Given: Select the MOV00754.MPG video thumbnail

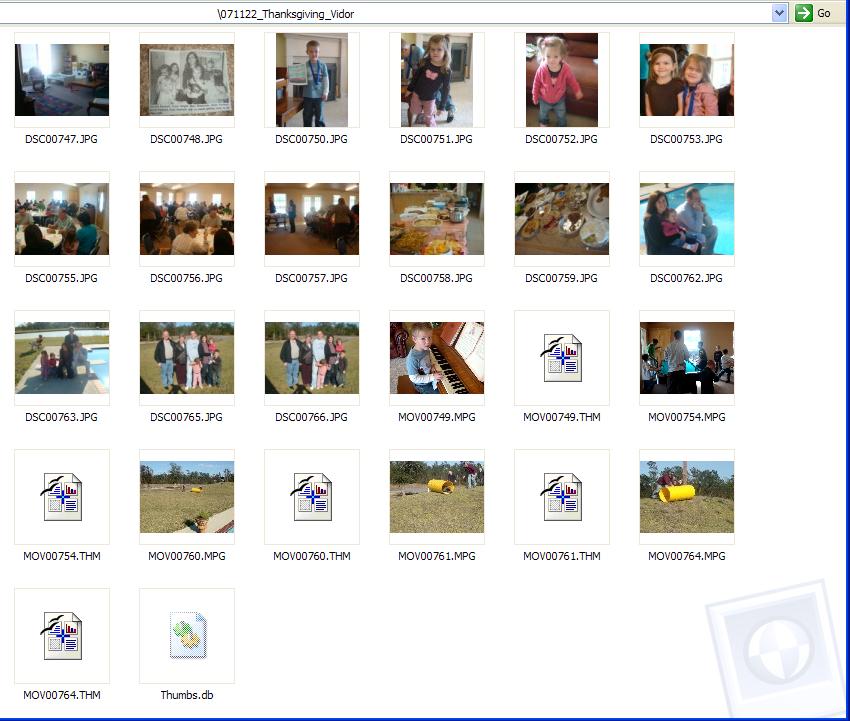Looking at the screenshot, I should 687,358.
